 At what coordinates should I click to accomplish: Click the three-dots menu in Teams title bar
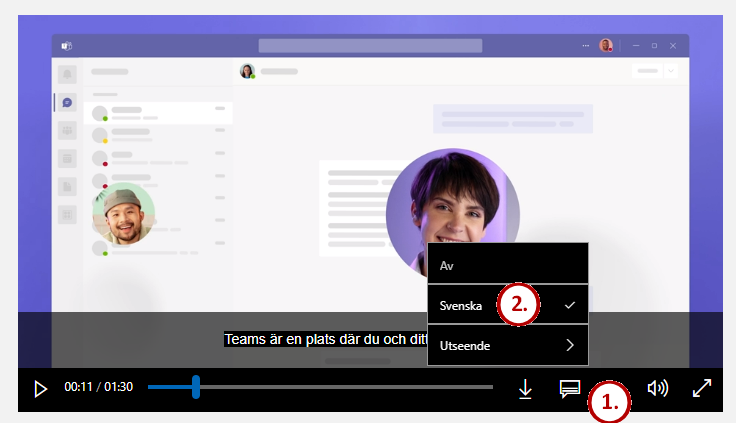(585, 46)
